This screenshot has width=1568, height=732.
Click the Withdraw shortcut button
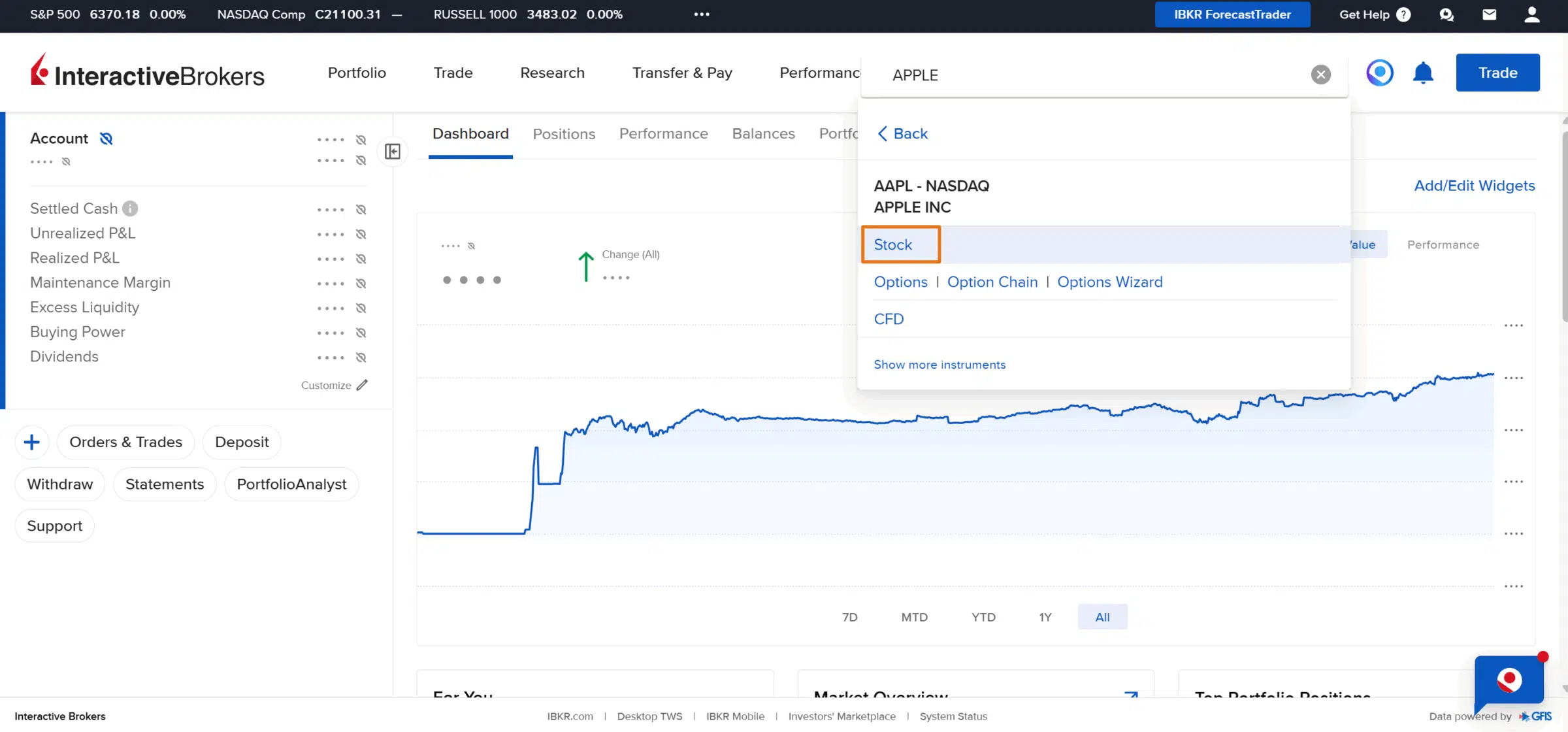pos(60,484)
